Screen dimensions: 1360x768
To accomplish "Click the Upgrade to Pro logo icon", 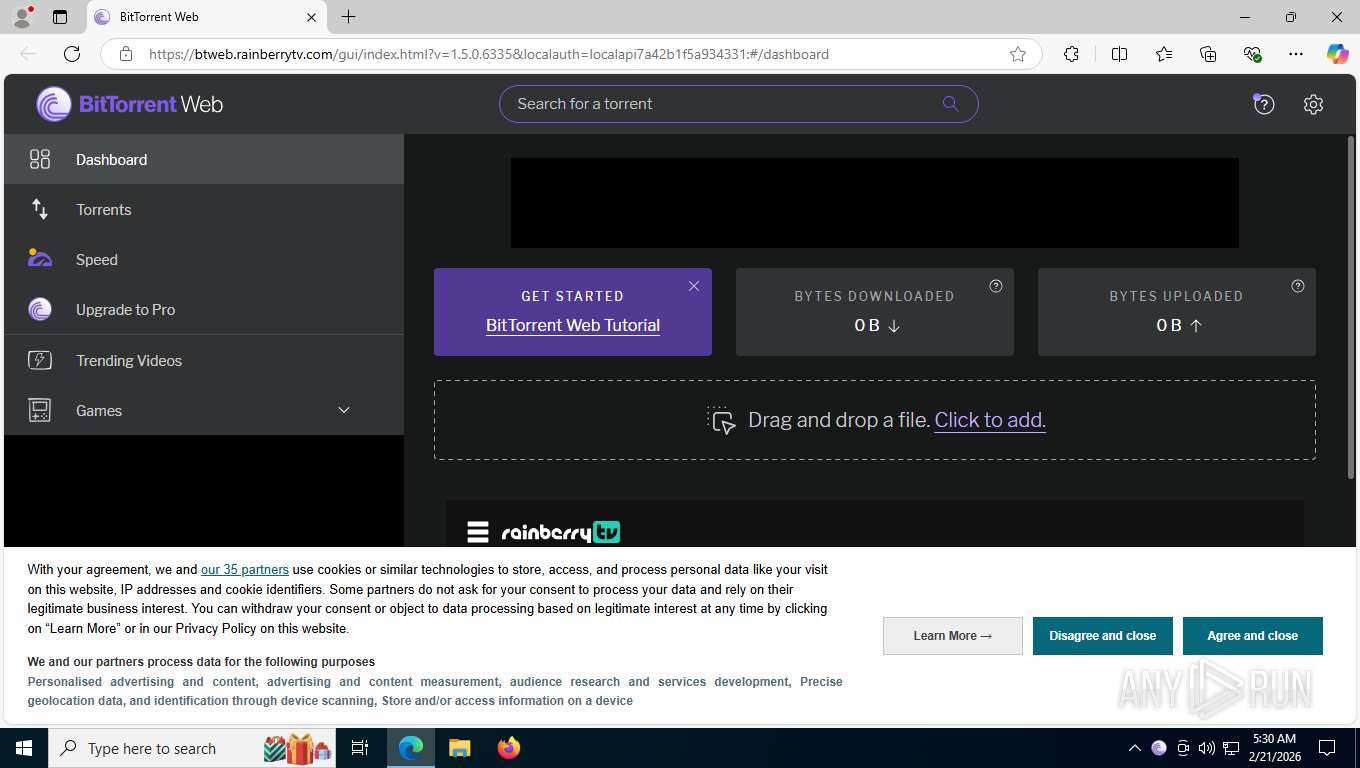I will point(40,309).
